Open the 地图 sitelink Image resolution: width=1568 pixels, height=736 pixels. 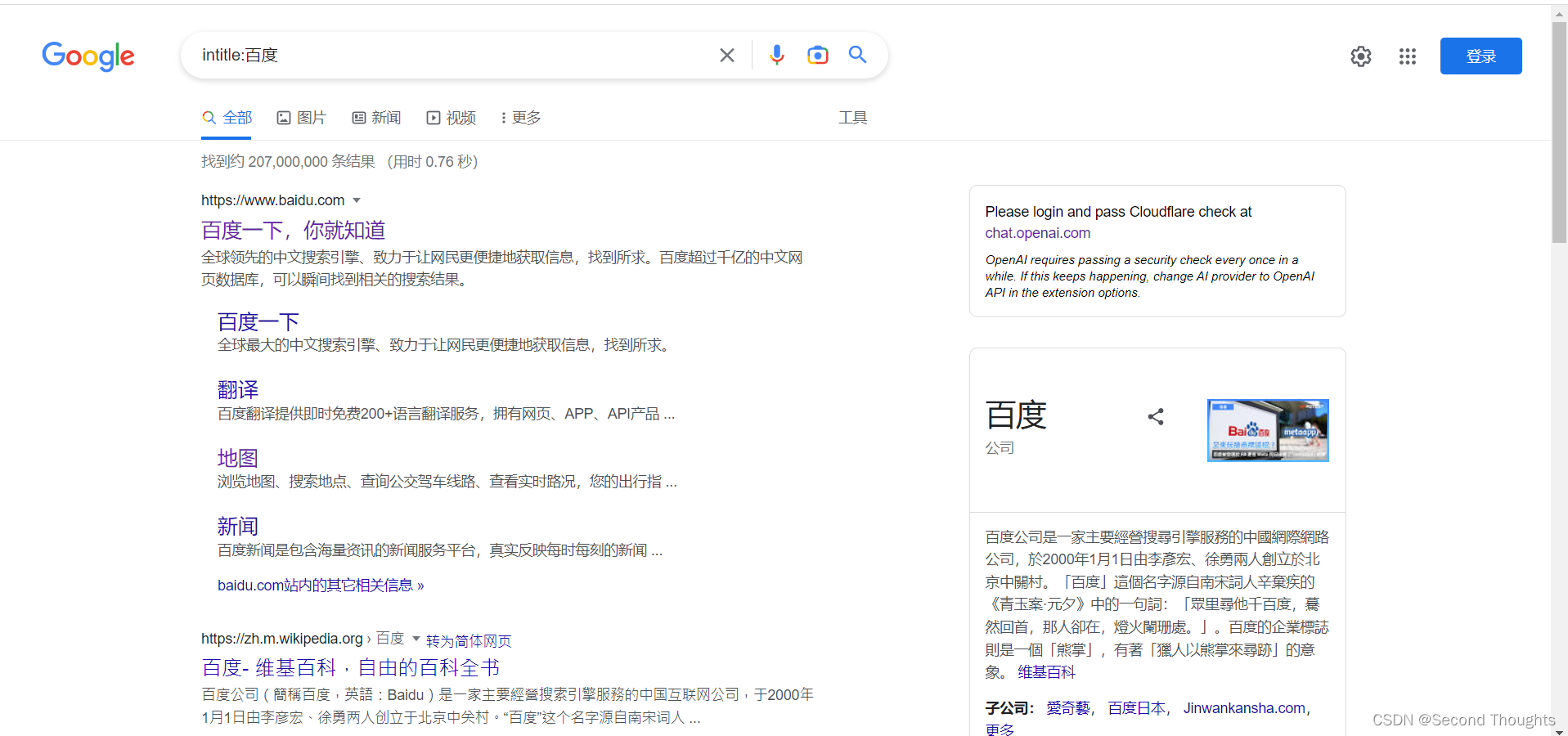point(238,458)
